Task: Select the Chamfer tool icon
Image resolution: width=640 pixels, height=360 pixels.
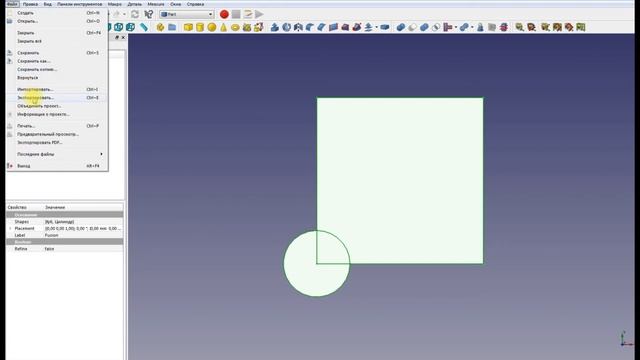Action: (322, 27)
